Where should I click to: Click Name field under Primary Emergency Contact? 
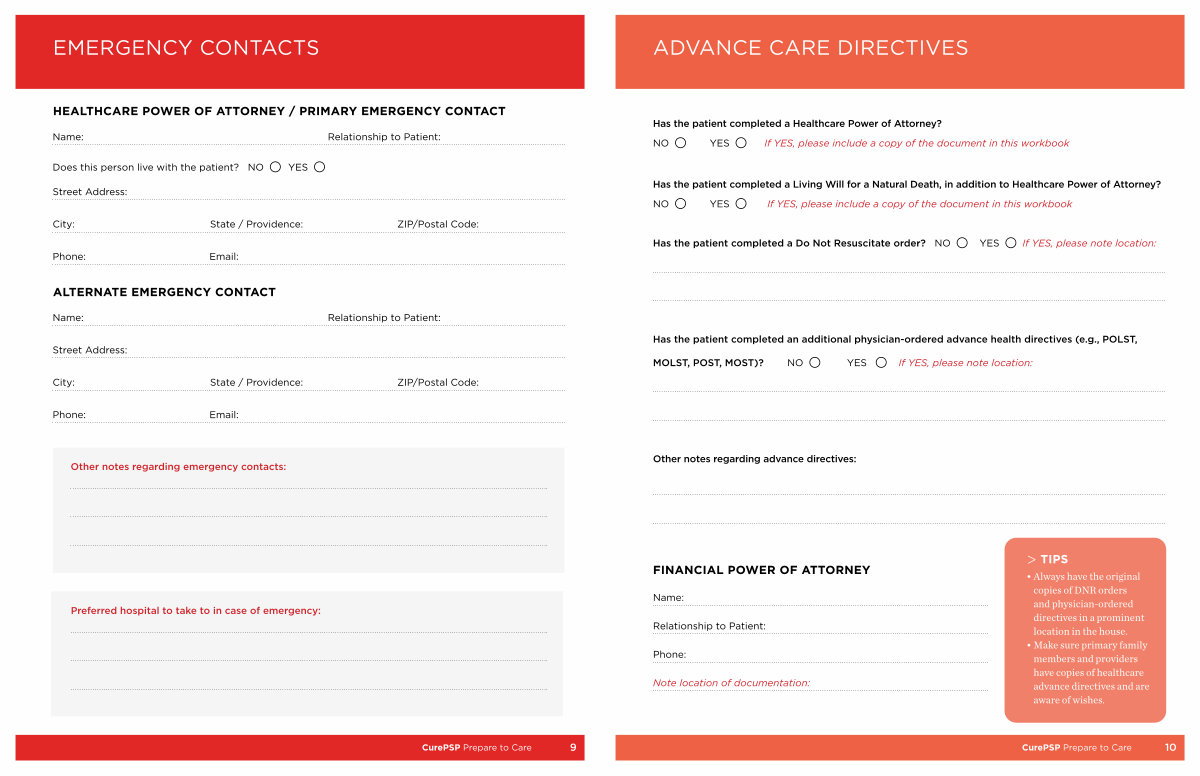tap(200, 137)
